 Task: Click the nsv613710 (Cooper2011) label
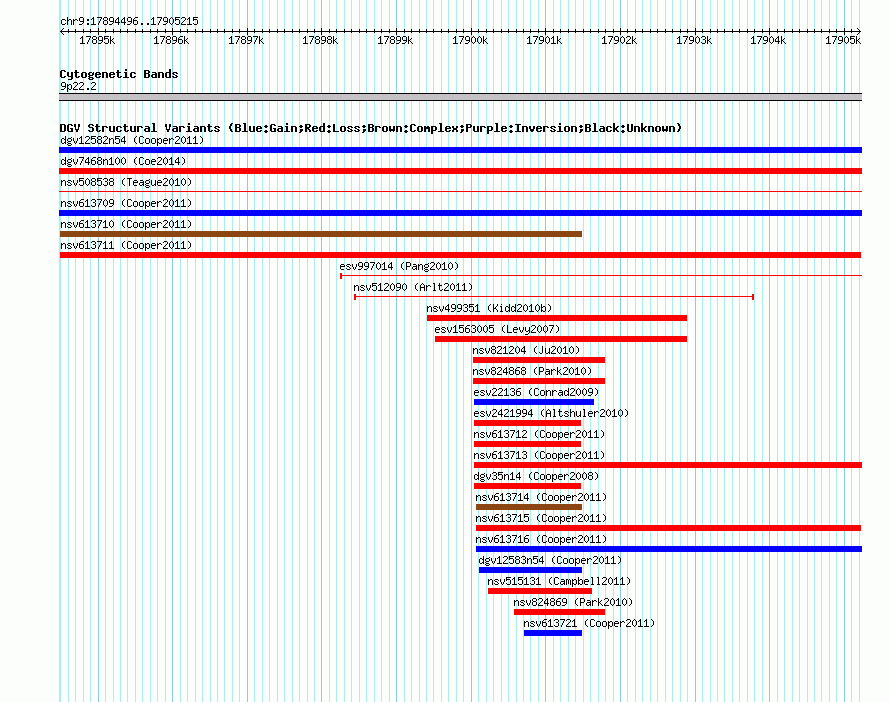click(x=126, y=224)
